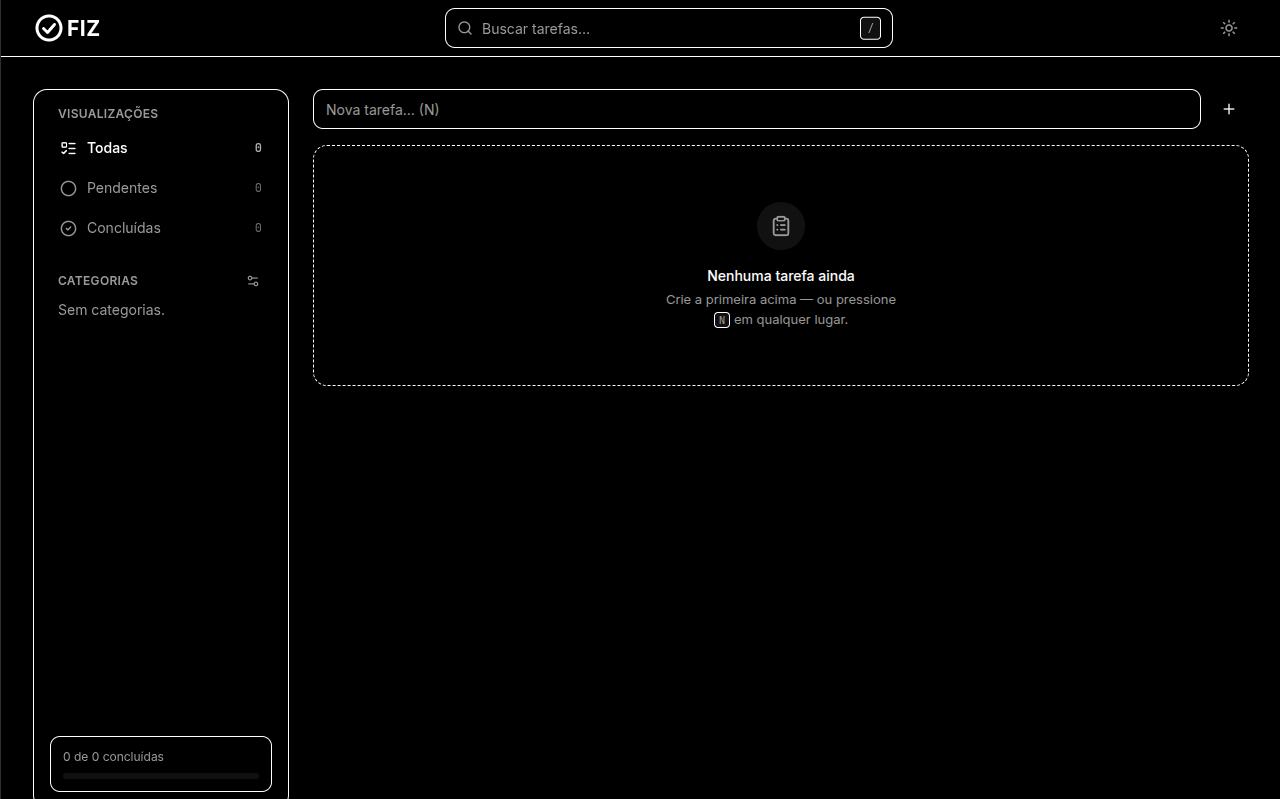Viewport: 1280px width, 799px height.
Task: Open category settings sliders icon
Action: click(x=253, y=281)
